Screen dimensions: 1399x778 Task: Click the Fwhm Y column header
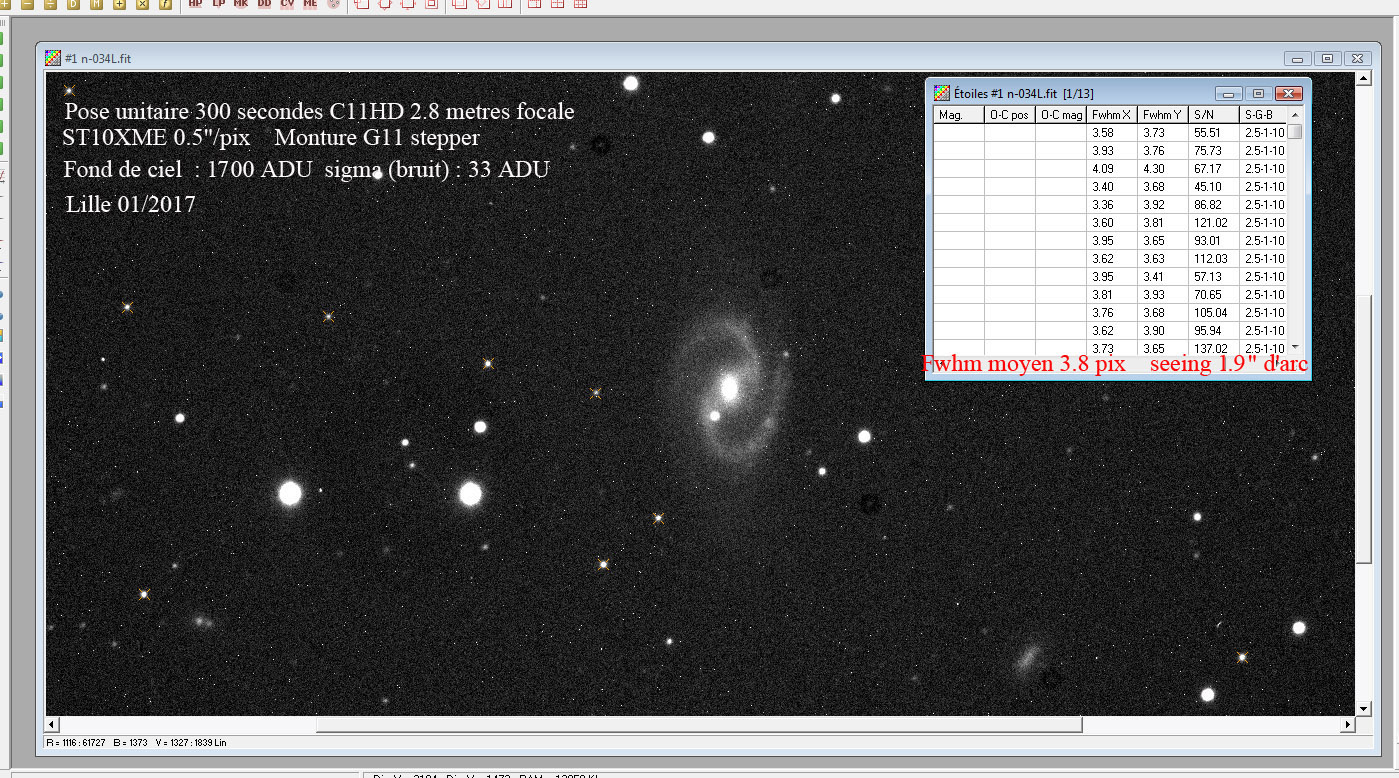click(x=1164, y=115)
